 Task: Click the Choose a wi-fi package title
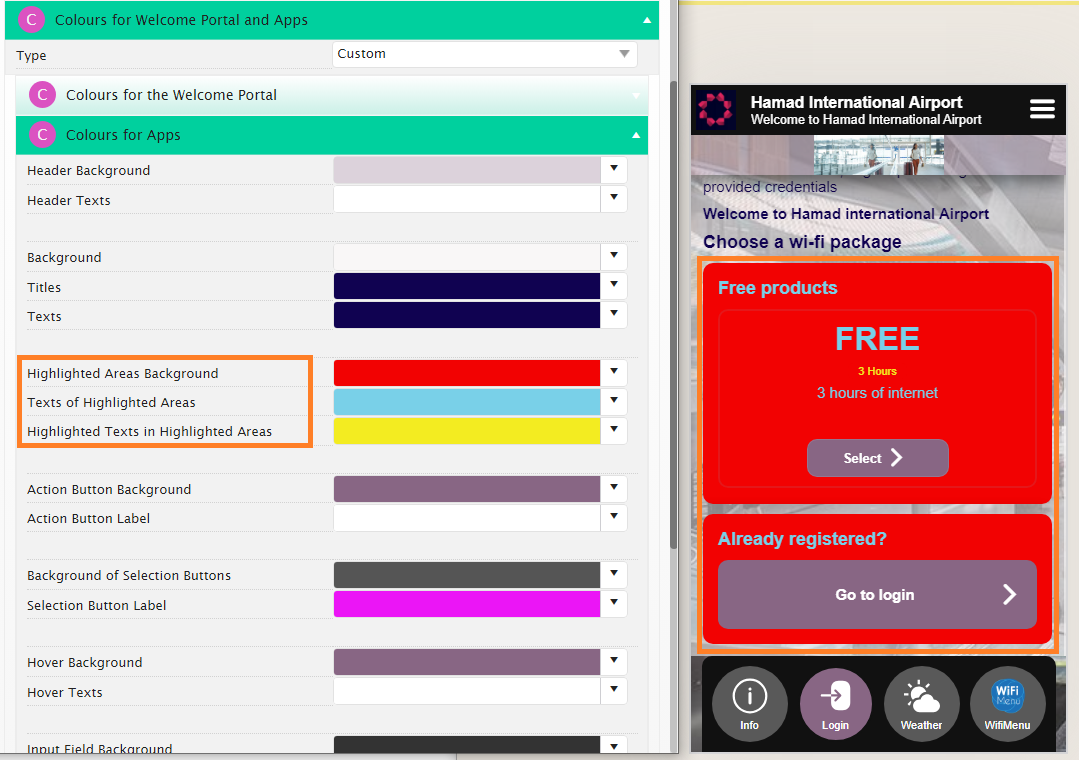pyautogui.click(x=802, y=242)
